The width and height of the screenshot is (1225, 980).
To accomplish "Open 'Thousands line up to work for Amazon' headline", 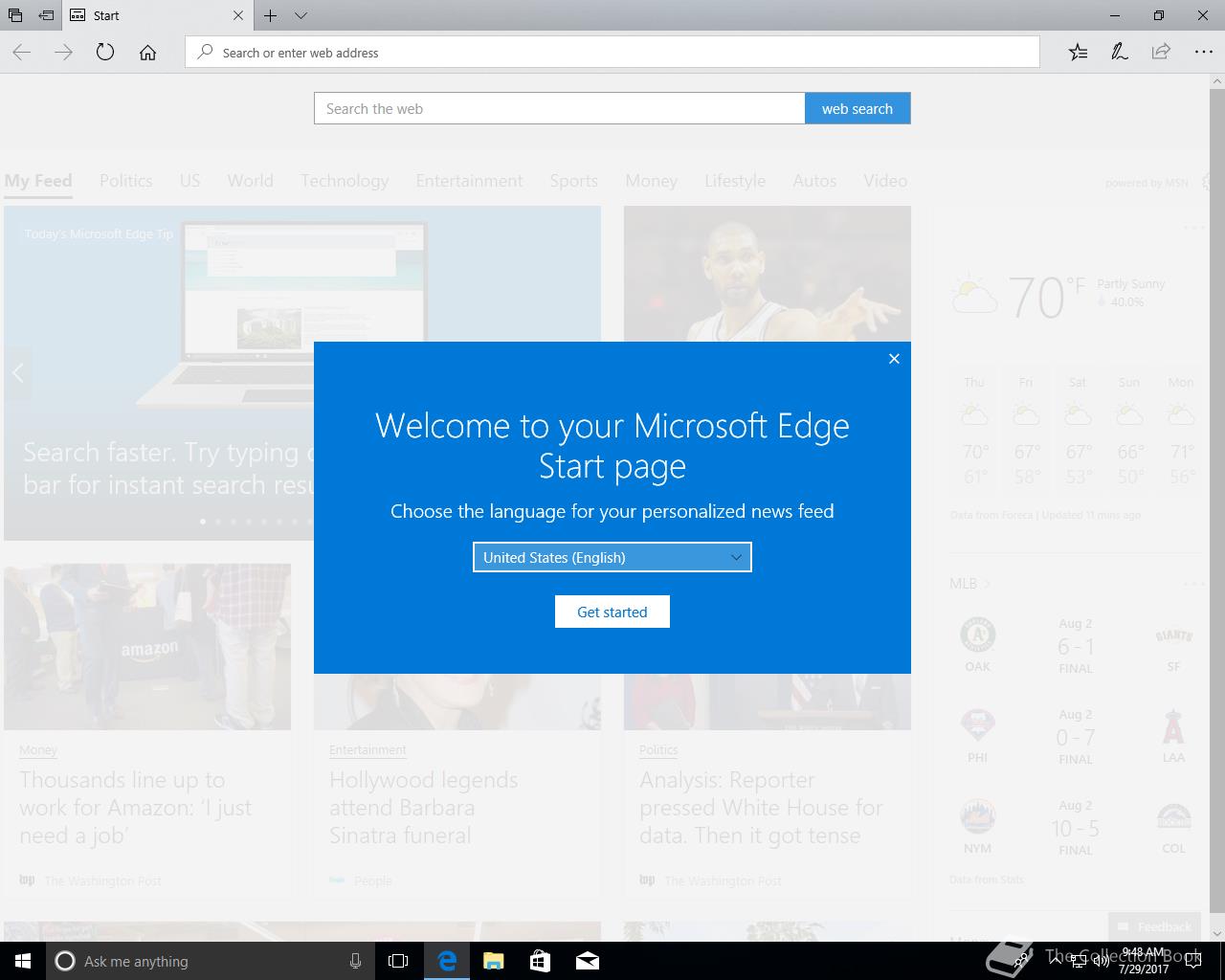I will pos(135,808).
